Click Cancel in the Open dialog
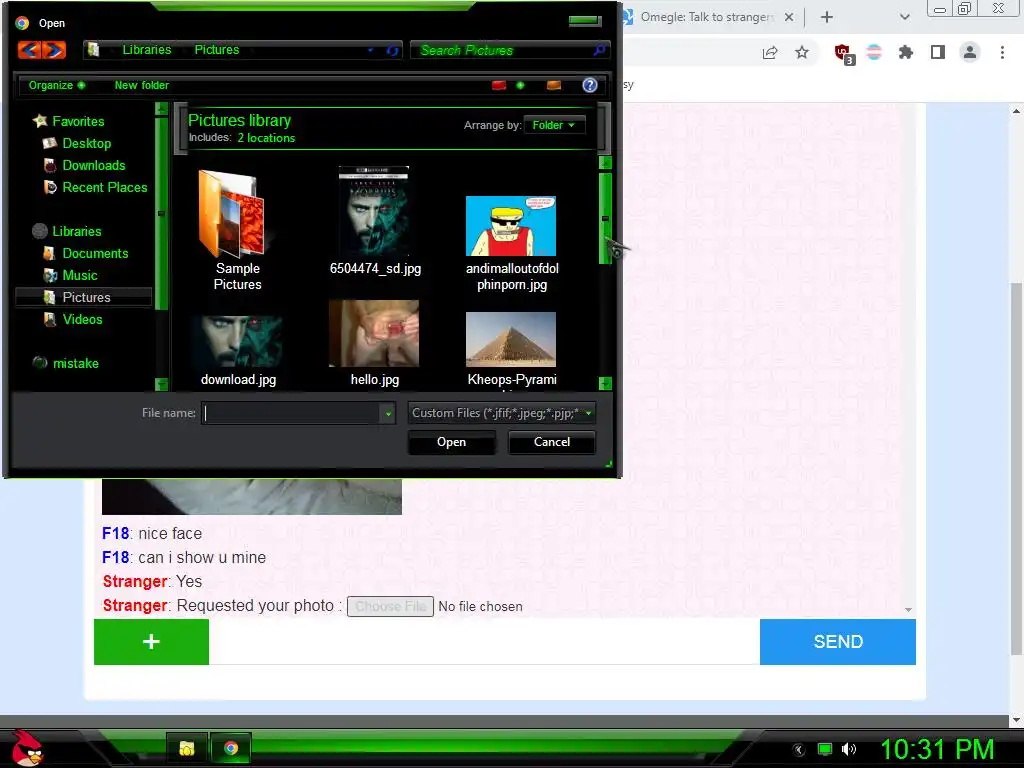 (552, 442)
